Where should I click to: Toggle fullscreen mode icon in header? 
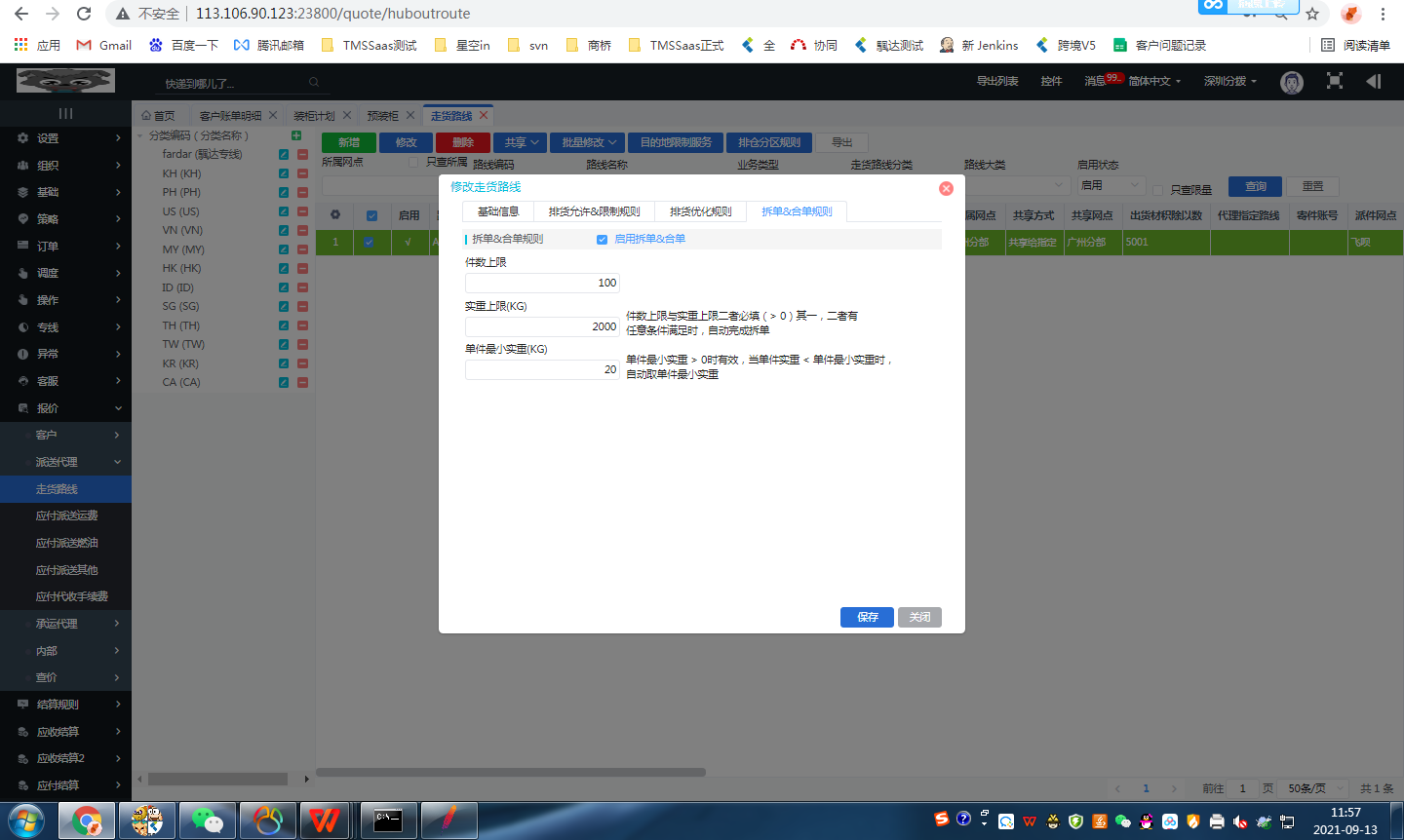1335,81
